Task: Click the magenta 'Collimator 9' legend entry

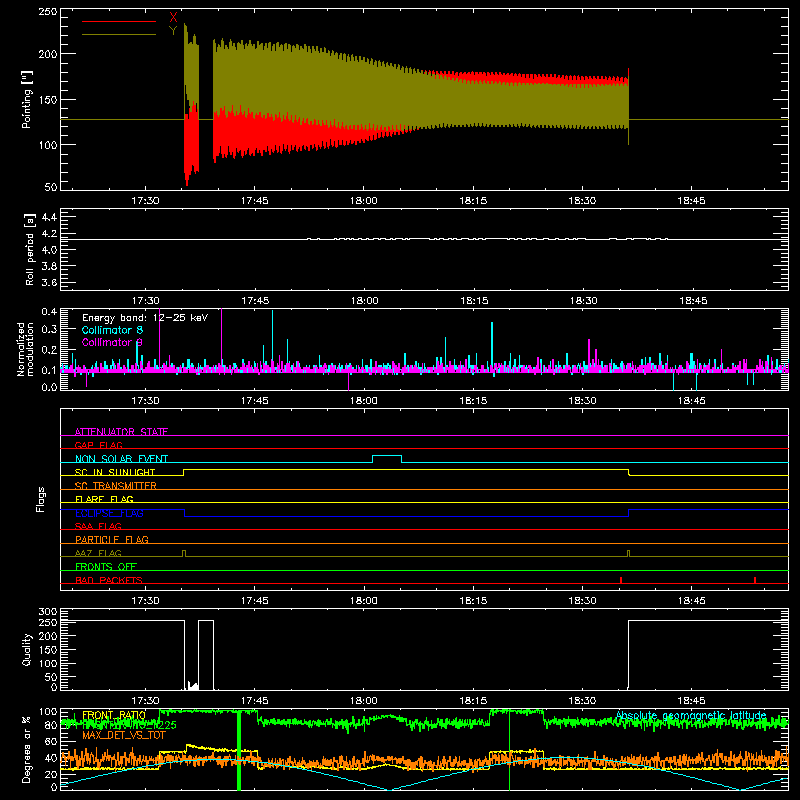Action: click(112, 342)
